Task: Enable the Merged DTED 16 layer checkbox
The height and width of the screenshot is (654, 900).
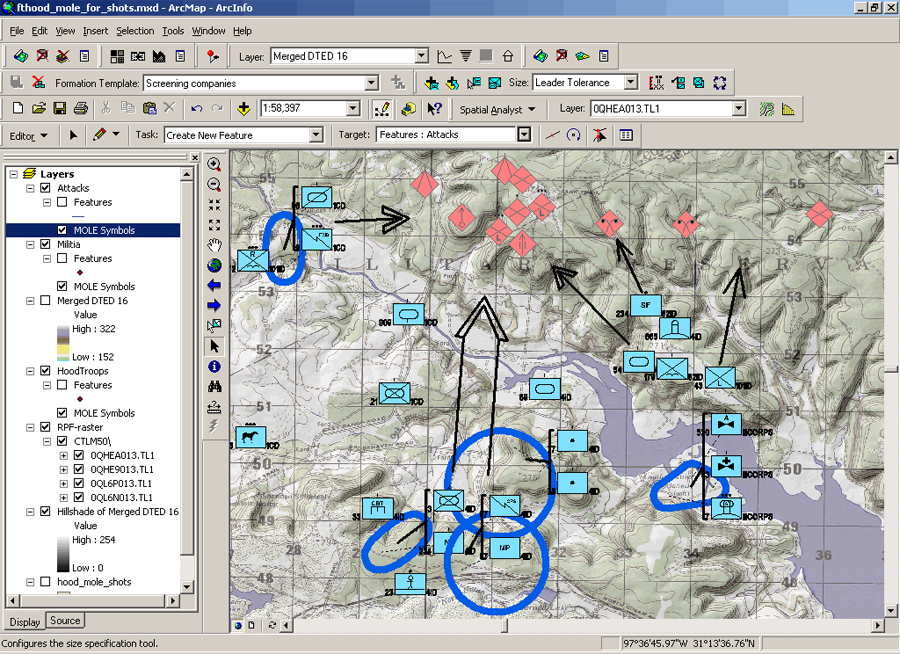Action: pyautogui.click(x=45, y=300)
